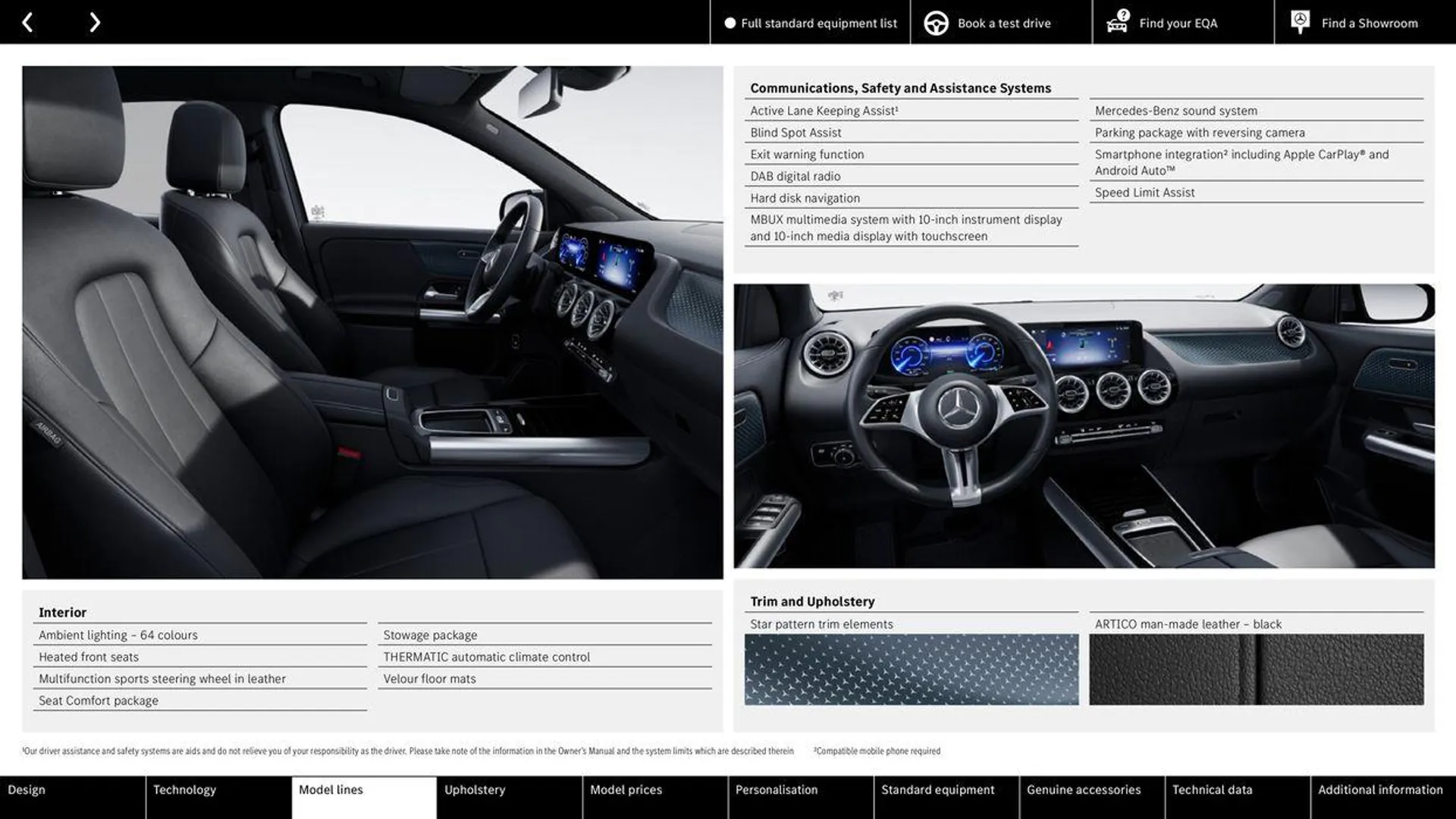Image resolution: width=1456 pixels, height=819 pixels.
Task: Click the left navigation arrow icon
Action: pos(27,22)
